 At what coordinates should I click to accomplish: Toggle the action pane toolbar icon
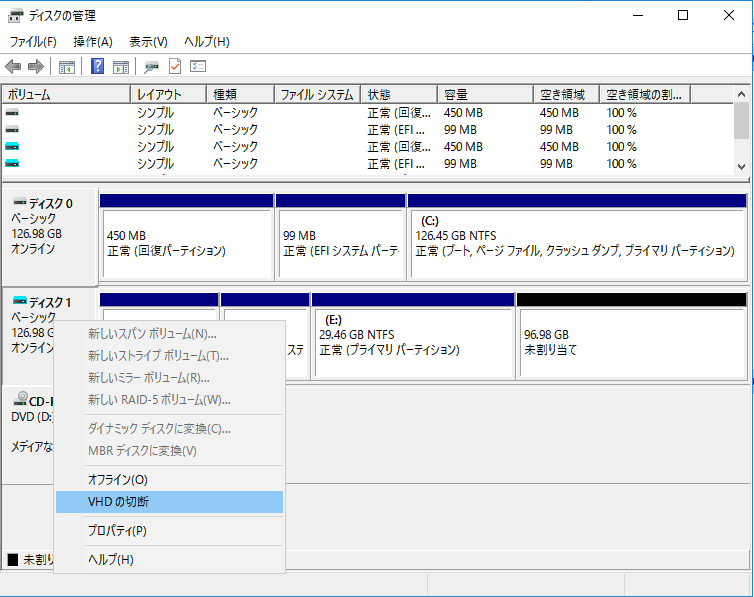121,67
